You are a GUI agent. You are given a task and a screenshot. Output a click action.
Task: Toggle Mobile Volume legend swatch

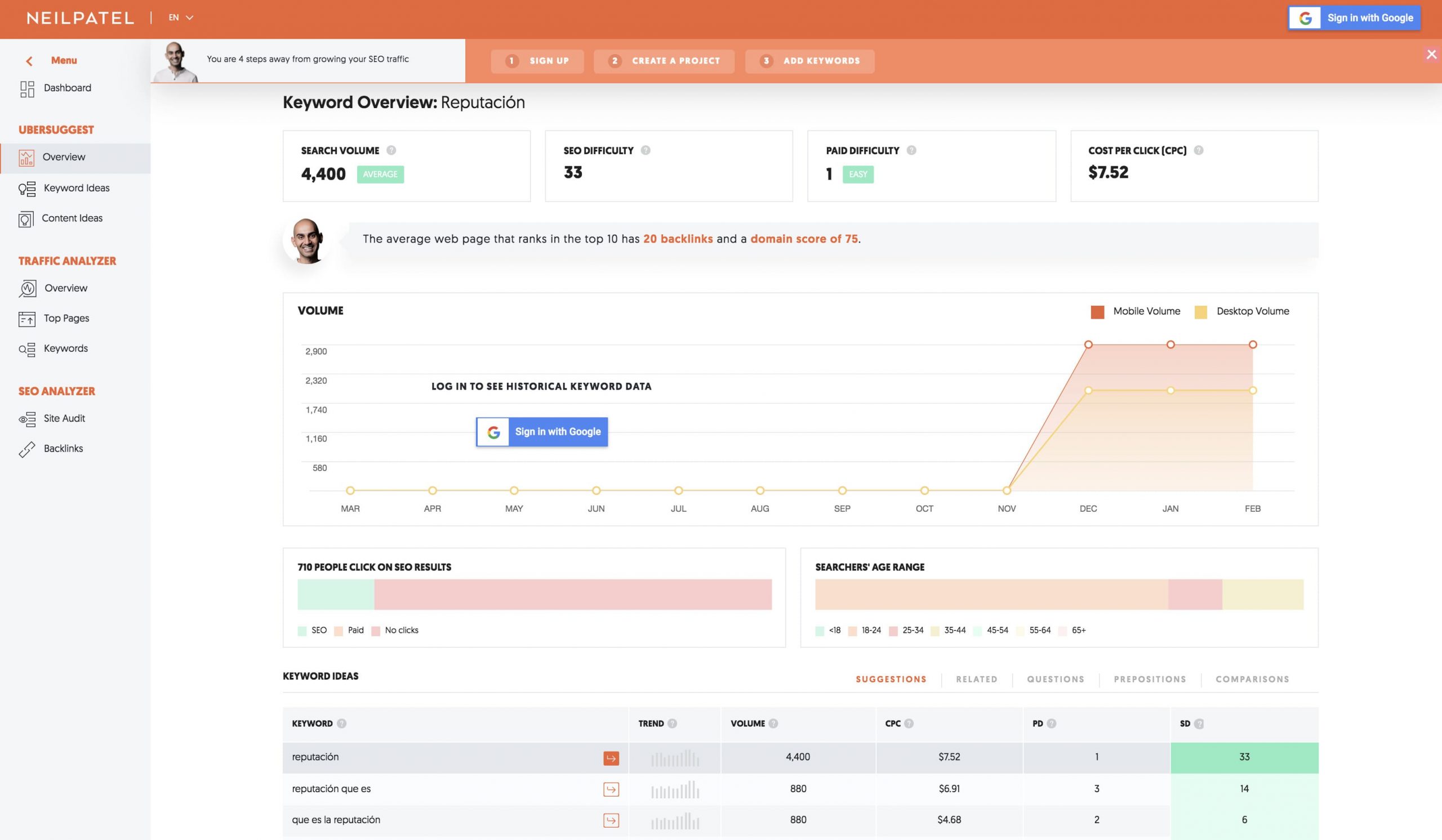(x=1097, y=312)
